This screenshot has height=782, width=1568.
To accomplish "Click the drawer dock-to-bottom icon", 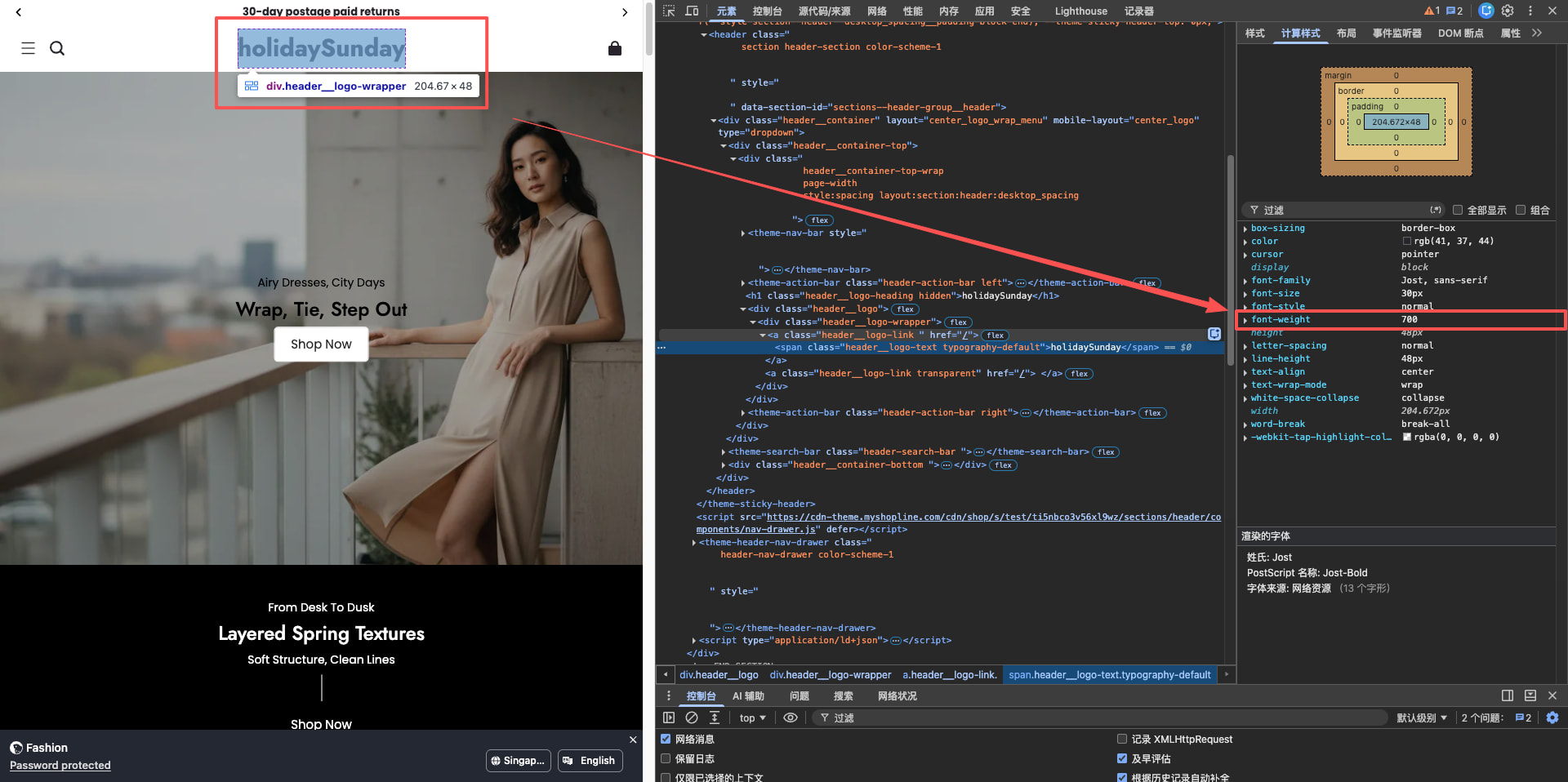I will point(1530,695).
